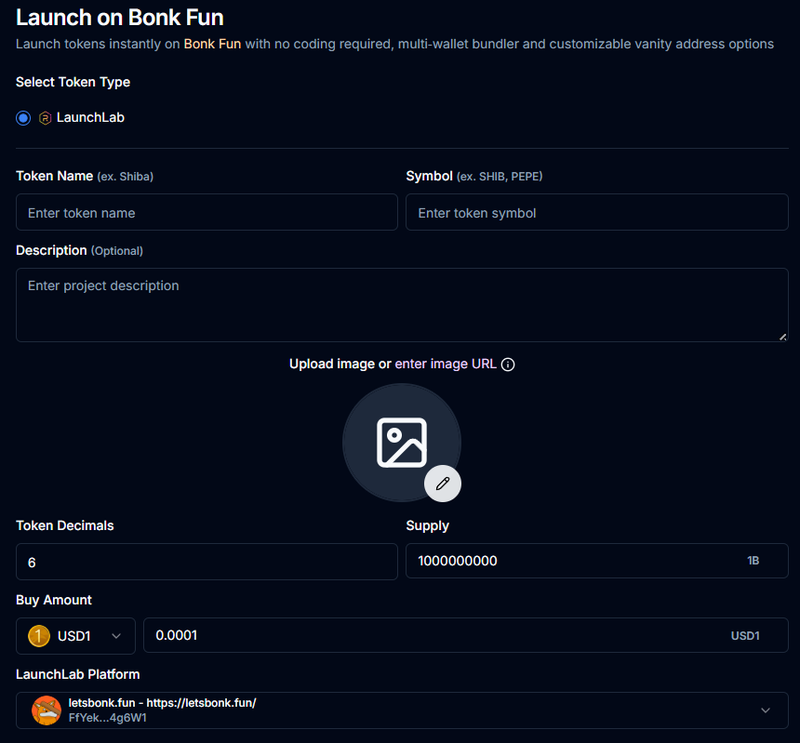
Task: Select the LaunchLab radio button
Action: tap(24, 118)
